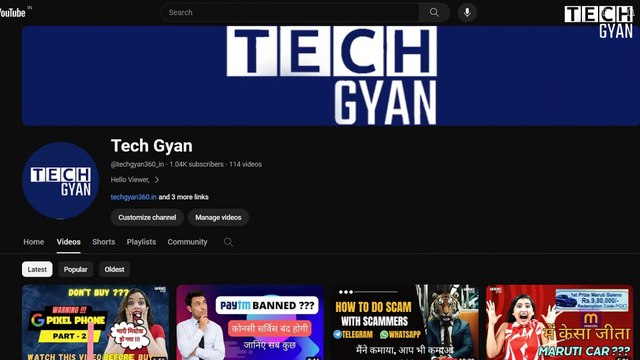Click the 'Tech Gyan' channel name heading
Image resolution: width=640 pixels, height=360 pixels.
152,146
